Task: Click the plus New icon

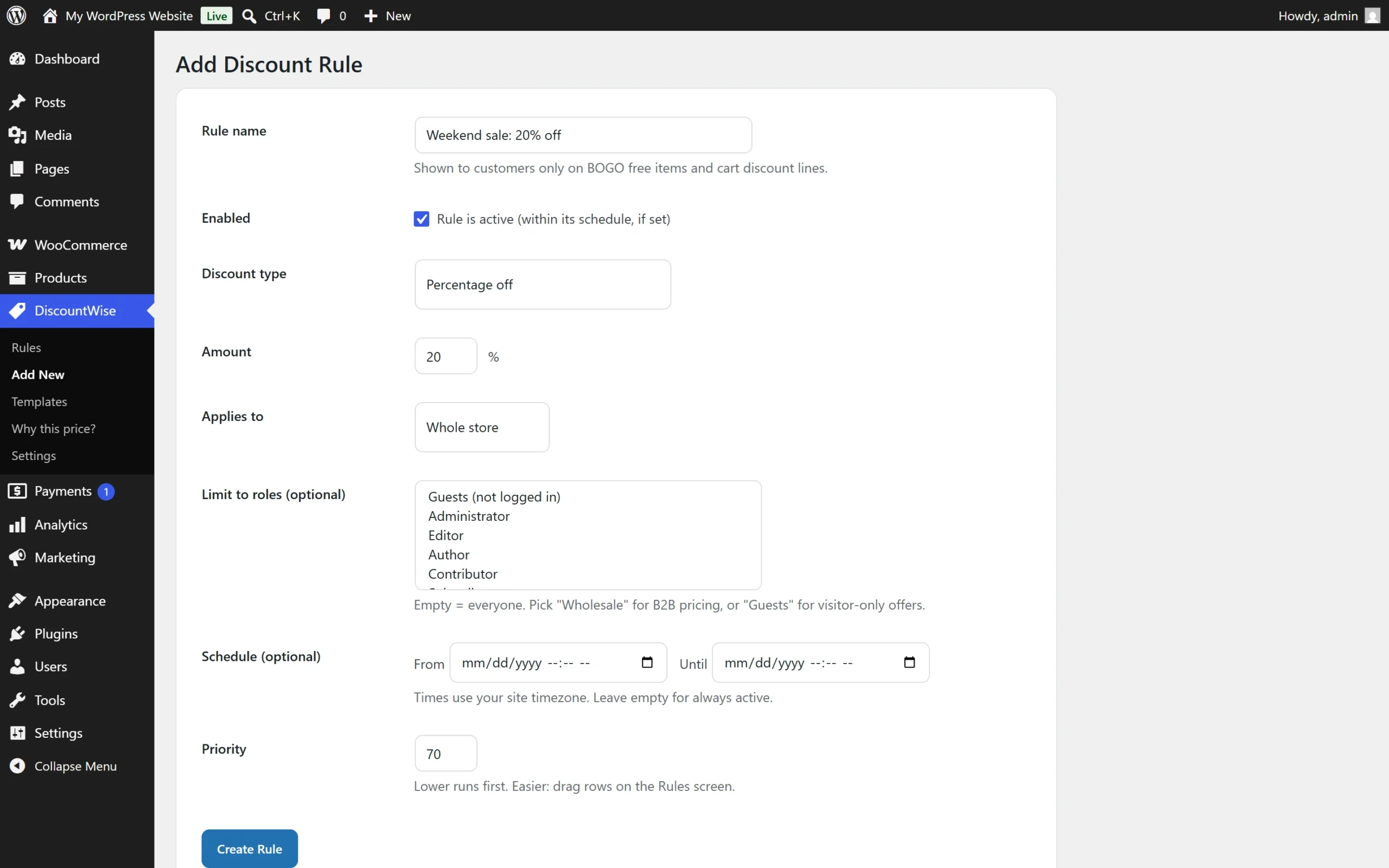Action: 371,16
